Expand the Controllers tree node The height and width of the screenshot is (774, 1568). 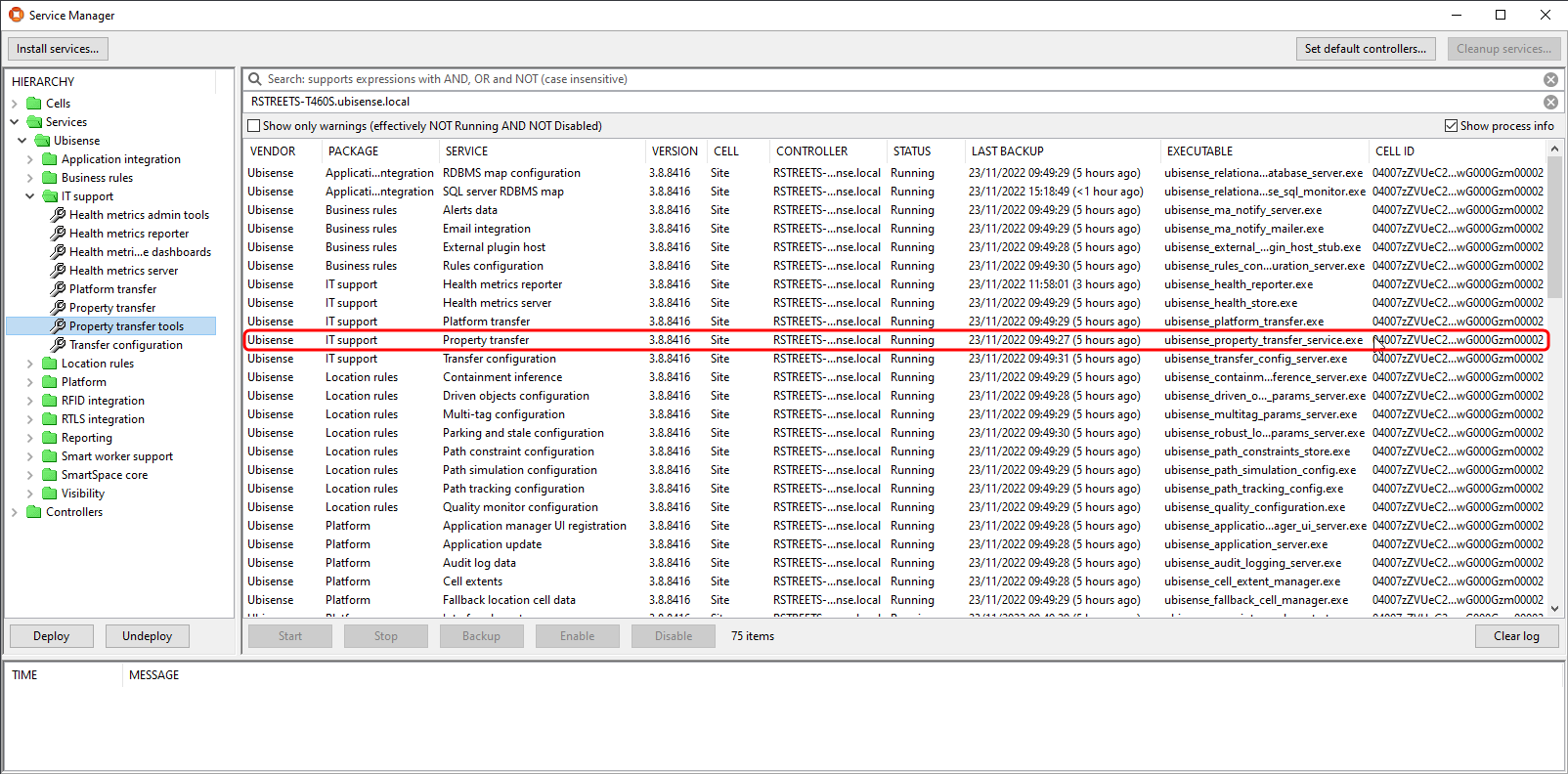pyautogui.click(x=15, y=512)
